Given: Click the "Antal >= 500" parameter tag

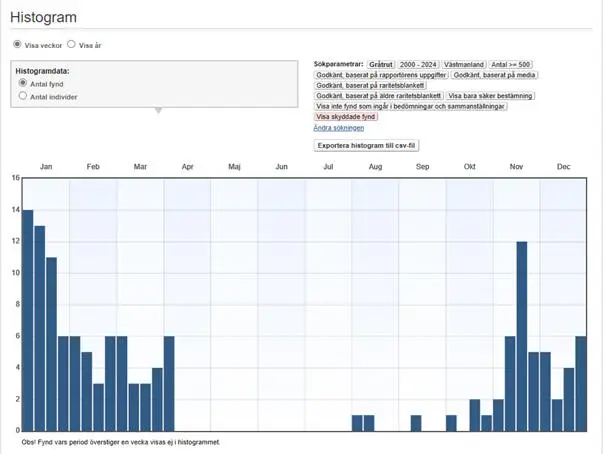Looking at the screenshot, I should coord(512,64).
